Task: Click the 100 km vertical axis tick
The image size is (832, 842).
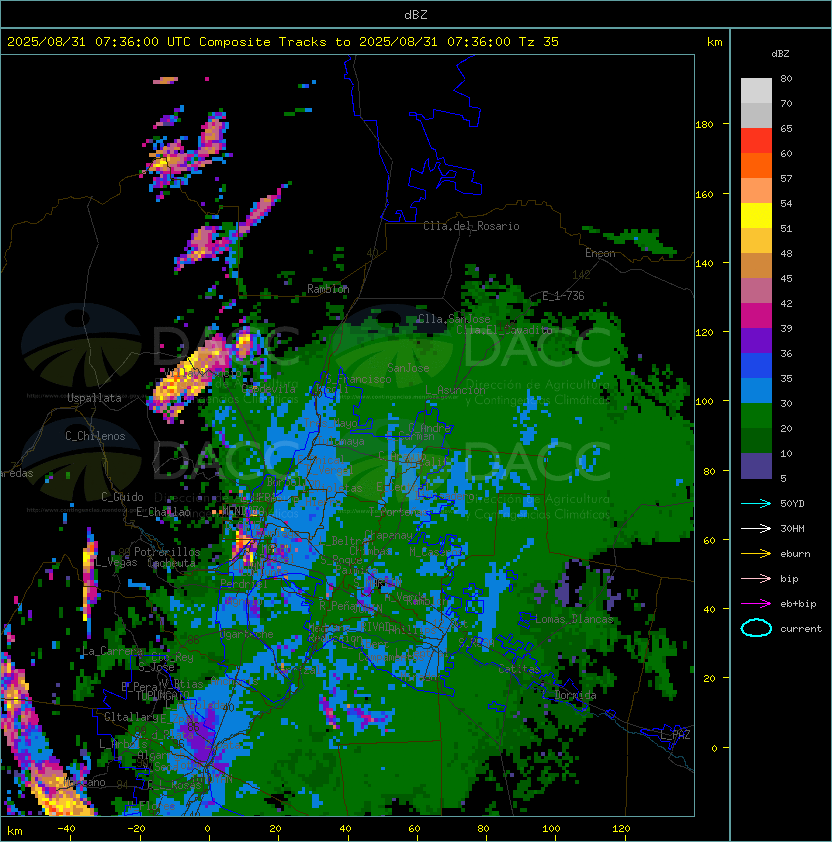Action: (x=704, y=402)
